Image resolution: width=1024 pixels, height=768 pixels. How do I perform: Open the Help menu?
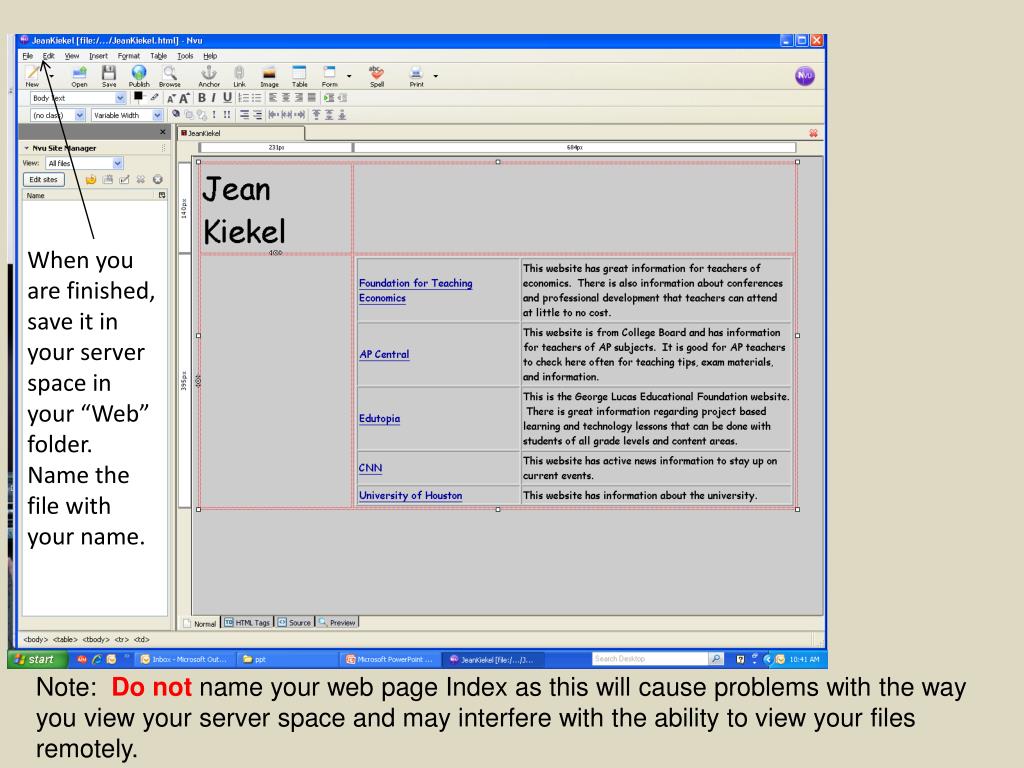click(x=210, y=56)
